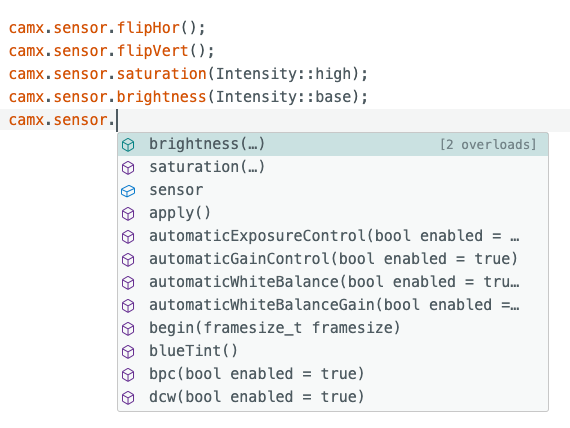Click the cube icon beside automaticExposureControl
This screenshot has width=570, height=428.
click(x=128, y=237)
